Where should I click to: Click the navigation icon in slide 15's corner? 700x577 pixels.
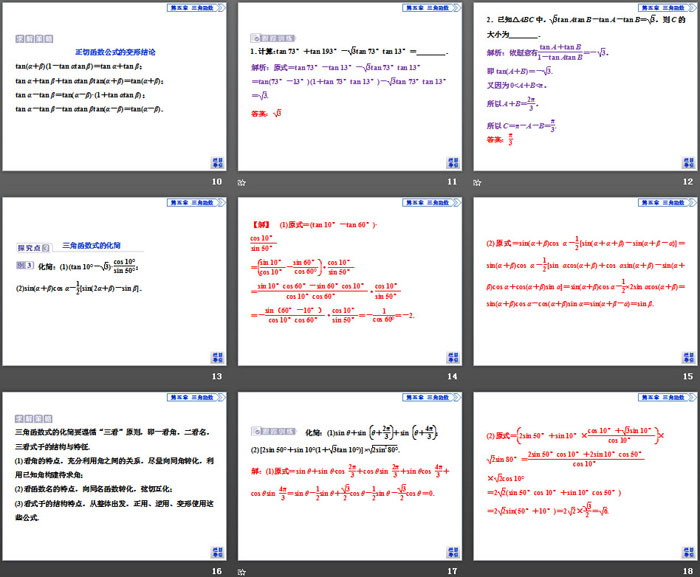pyautogui.click(x=689, y=357)
